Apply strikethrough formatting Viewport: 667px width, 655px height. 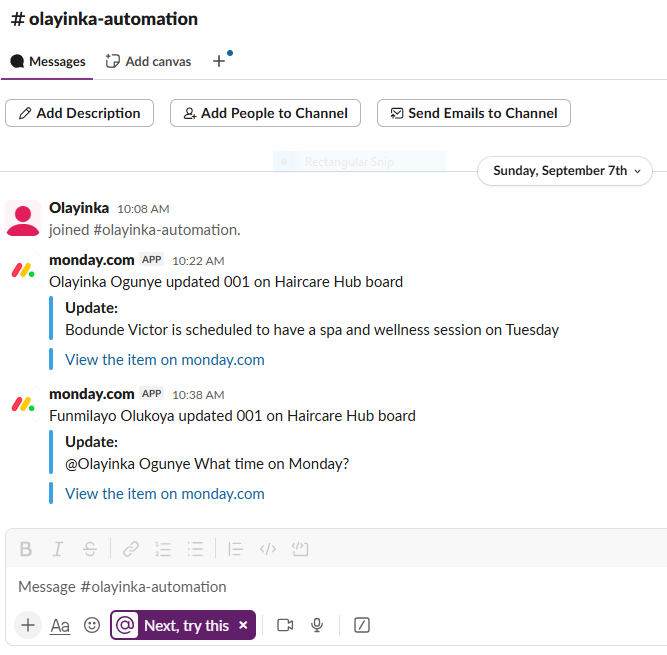tap(90, 549)
